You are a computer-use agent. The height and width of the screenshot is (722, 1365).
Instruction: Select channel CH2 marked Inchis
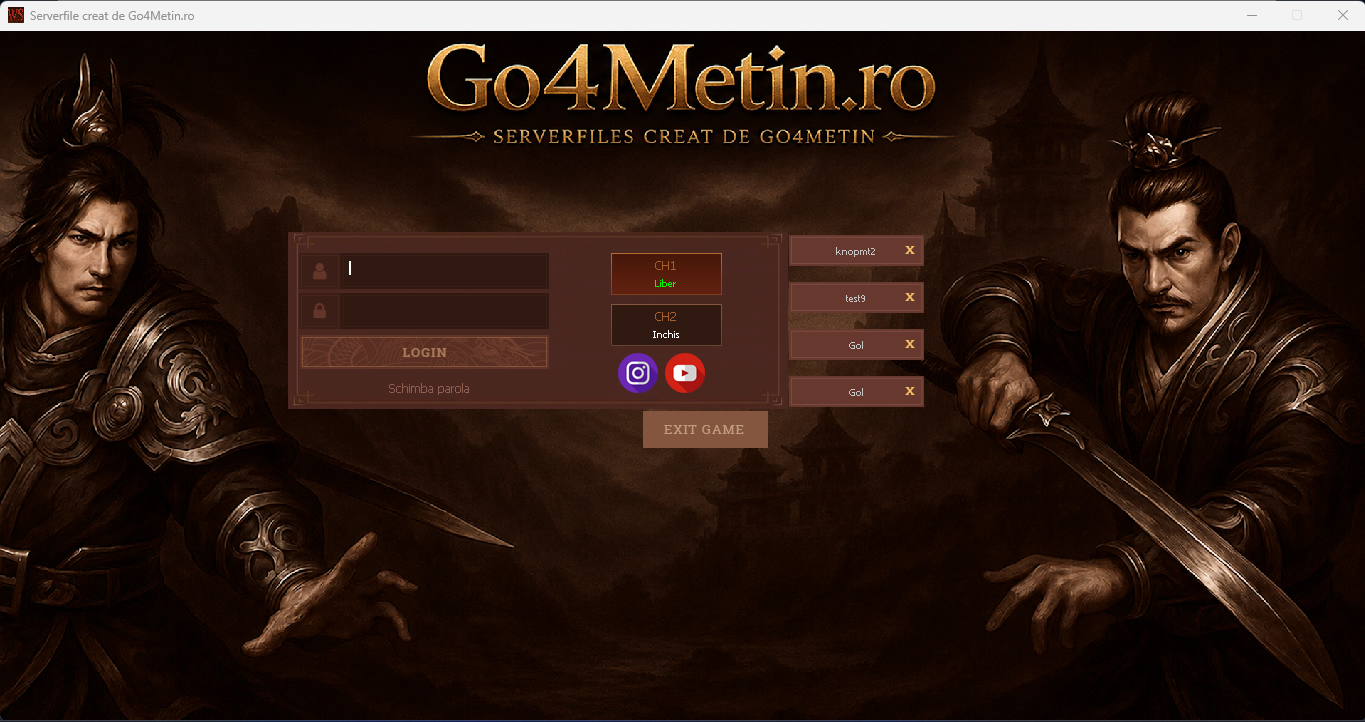[666, 325]
